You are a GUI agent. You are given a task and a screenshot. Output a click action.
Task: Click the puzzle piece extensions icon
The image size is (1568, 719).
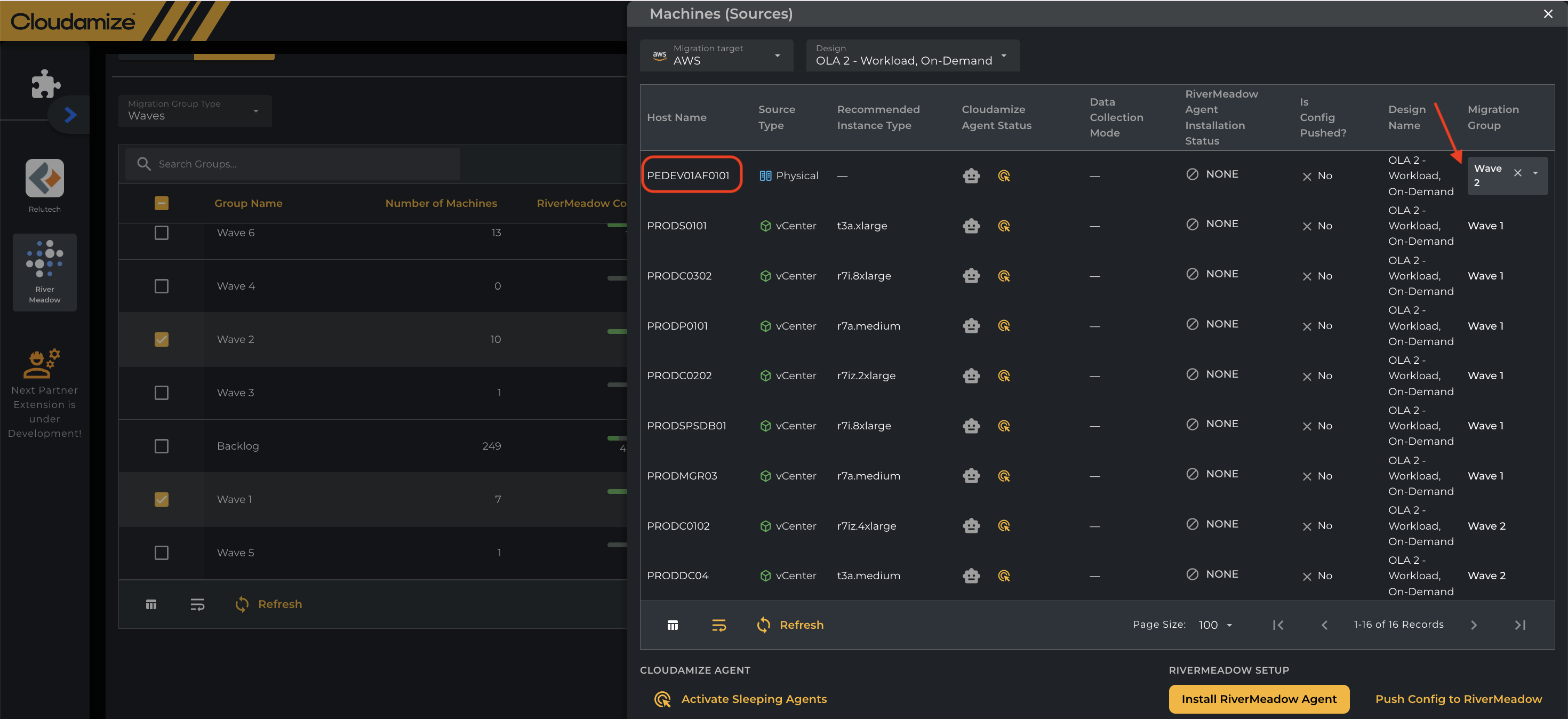pyautogui.click(x=46, y=83)
